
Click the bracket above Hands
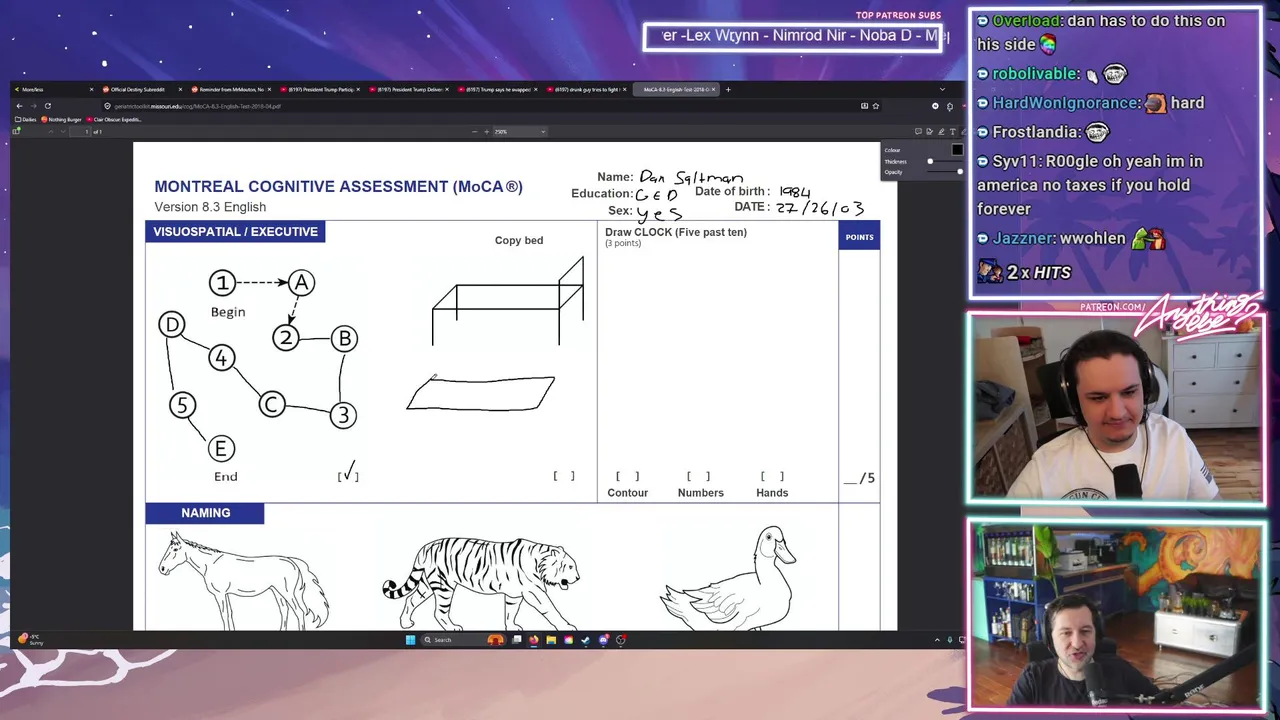772,476
